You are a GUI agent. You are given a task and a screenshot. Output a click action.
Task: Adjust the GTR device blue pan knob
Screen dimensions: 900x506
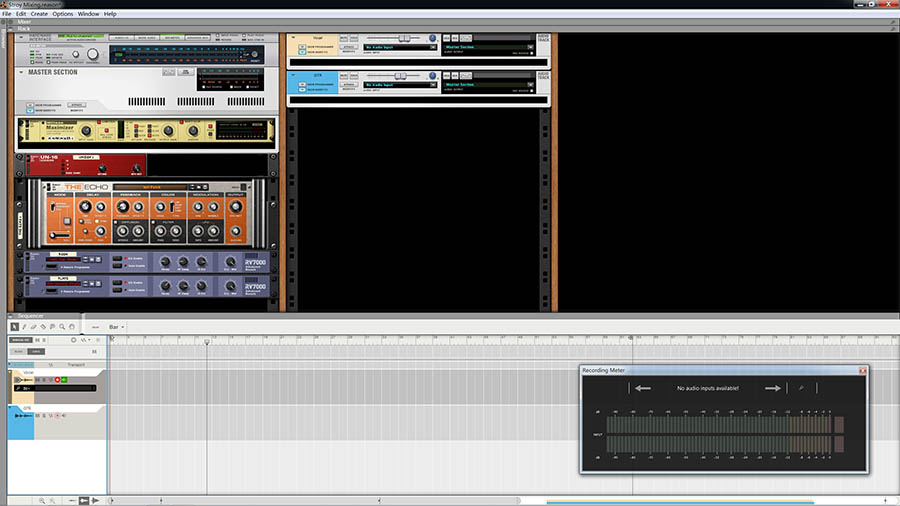[x=432, y=76]
